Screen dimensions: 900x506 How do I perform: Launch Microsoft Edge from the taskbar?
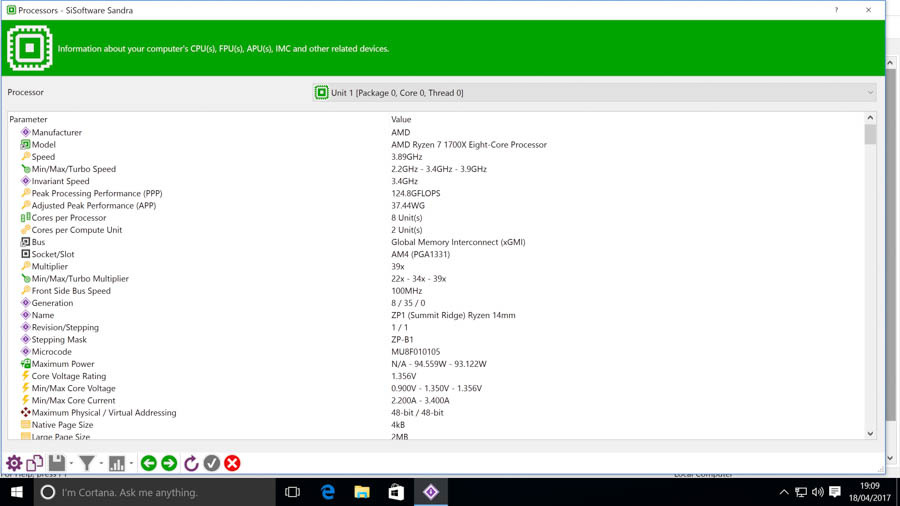[328, 492]
